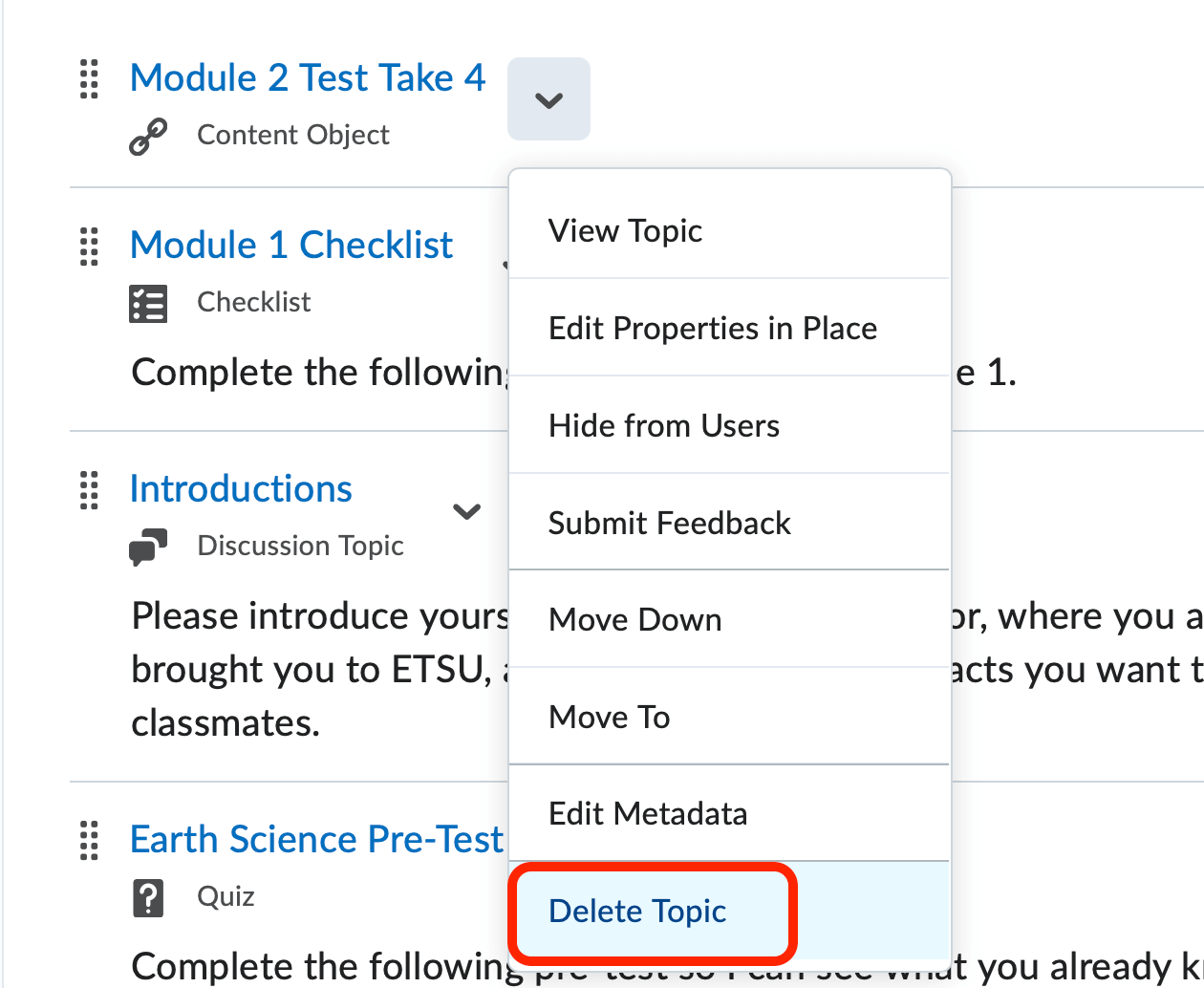Image resolution: width=1204 pixels, height=988 pixels.
Task: Open the dropdown next to Module 2 Test Take 4
Action: click(x=548, y=98)
